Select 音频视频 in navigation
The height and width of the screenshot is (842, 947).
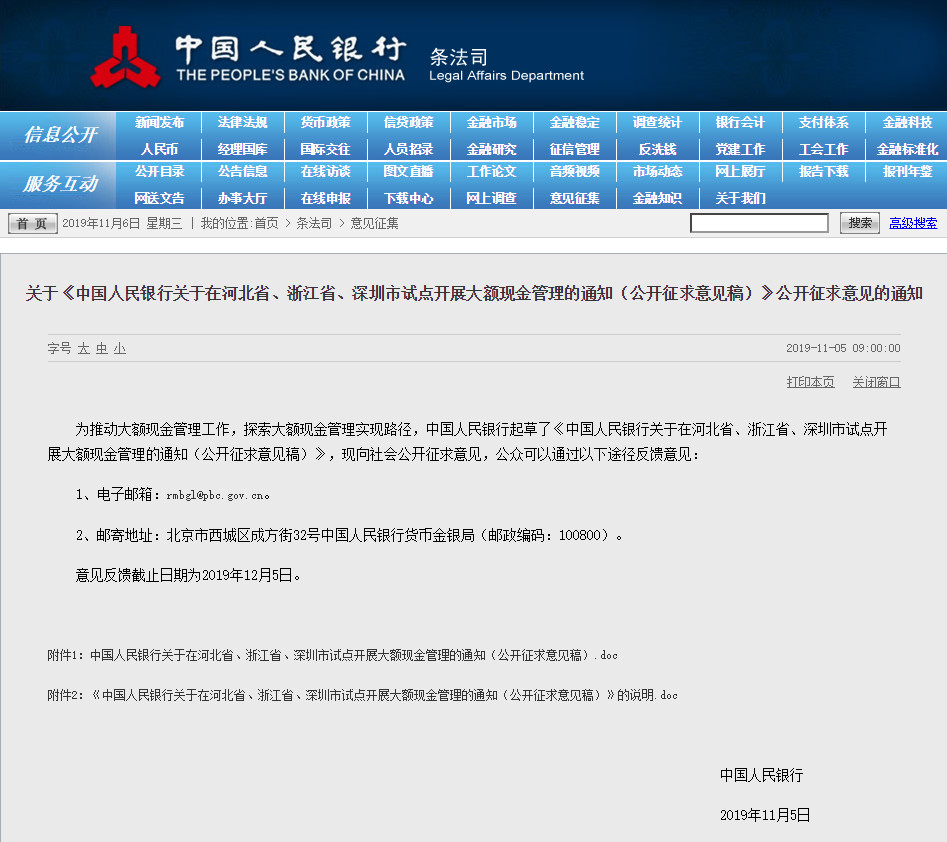click(x=574, y=172)
